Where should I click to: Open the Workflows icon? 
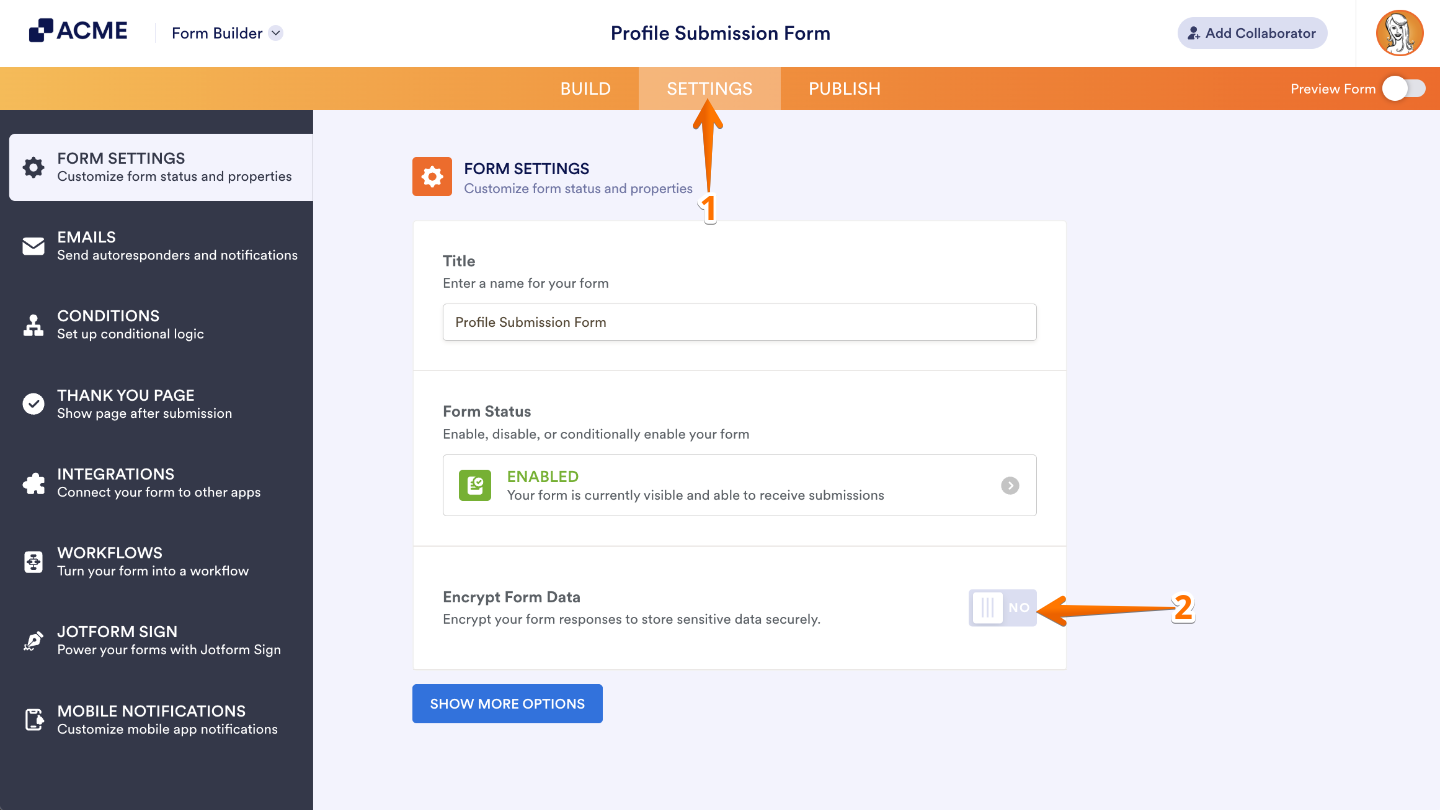click(34, 561)
